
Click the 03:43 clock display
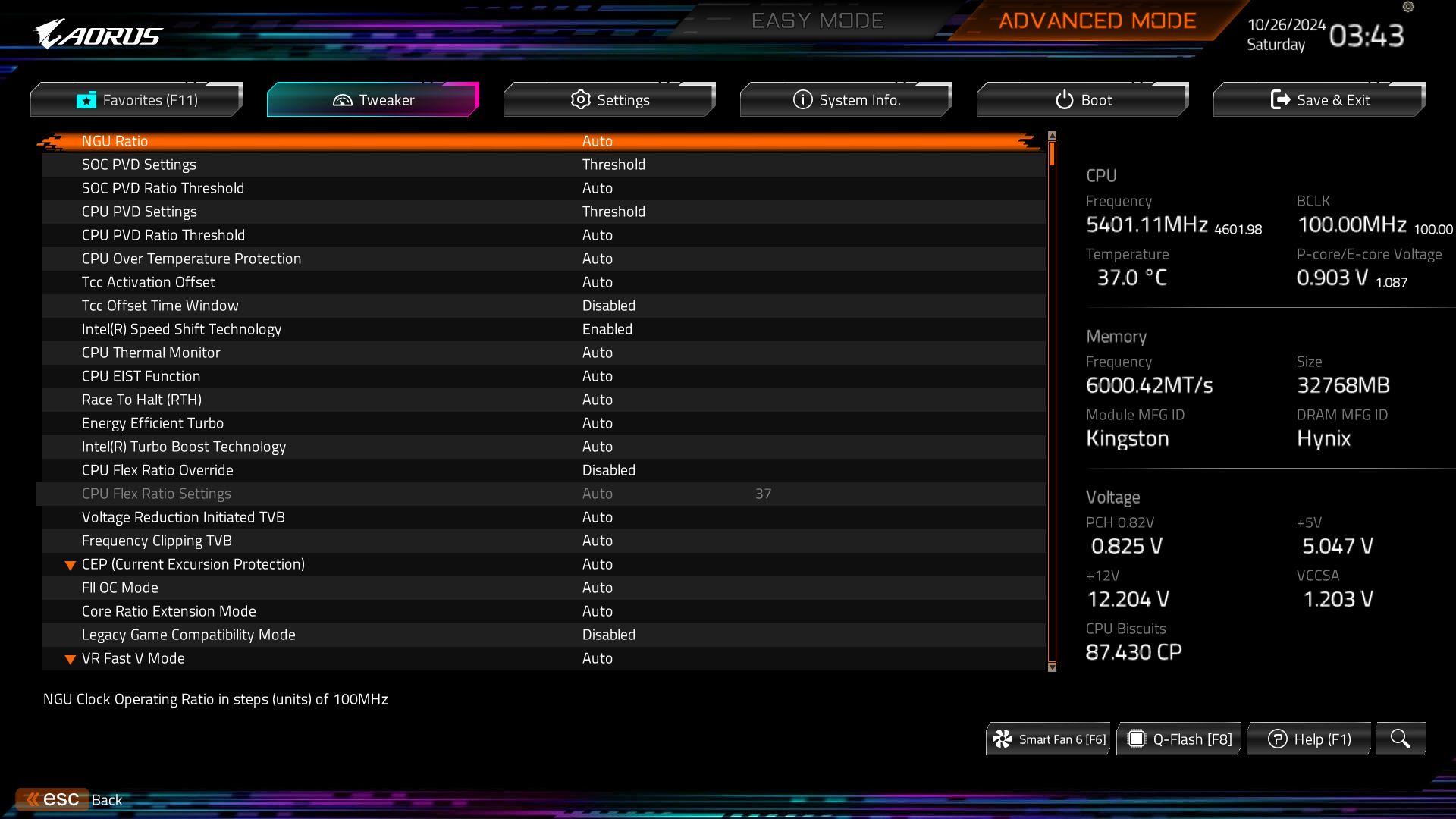1367,36
